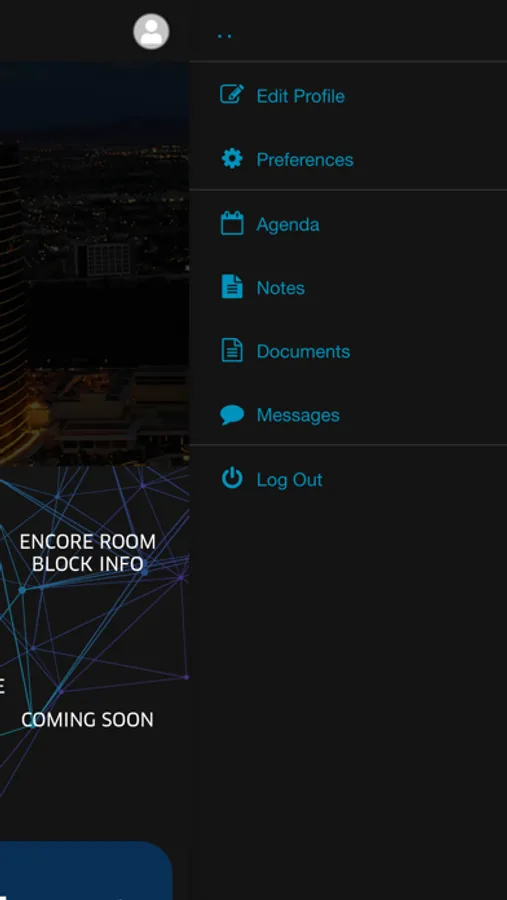Open the Preferences menu entry

click(x=305, y=160)
